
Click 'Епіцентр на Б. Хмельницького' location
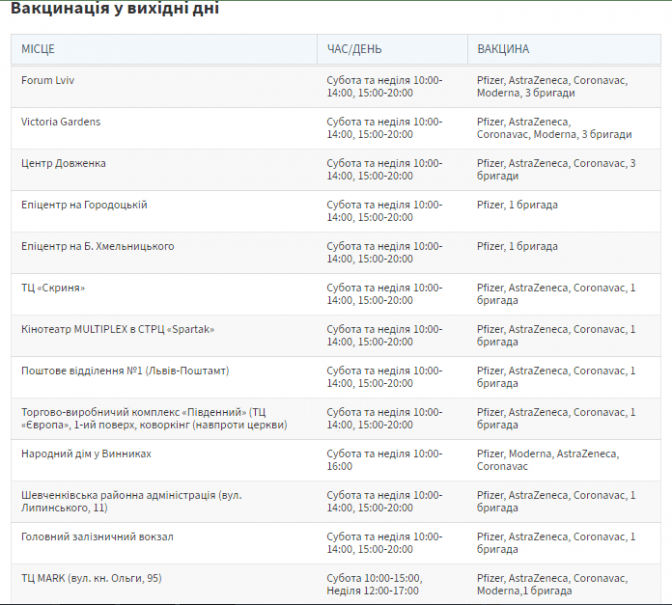pyautogui.click(x=98, y=246)
